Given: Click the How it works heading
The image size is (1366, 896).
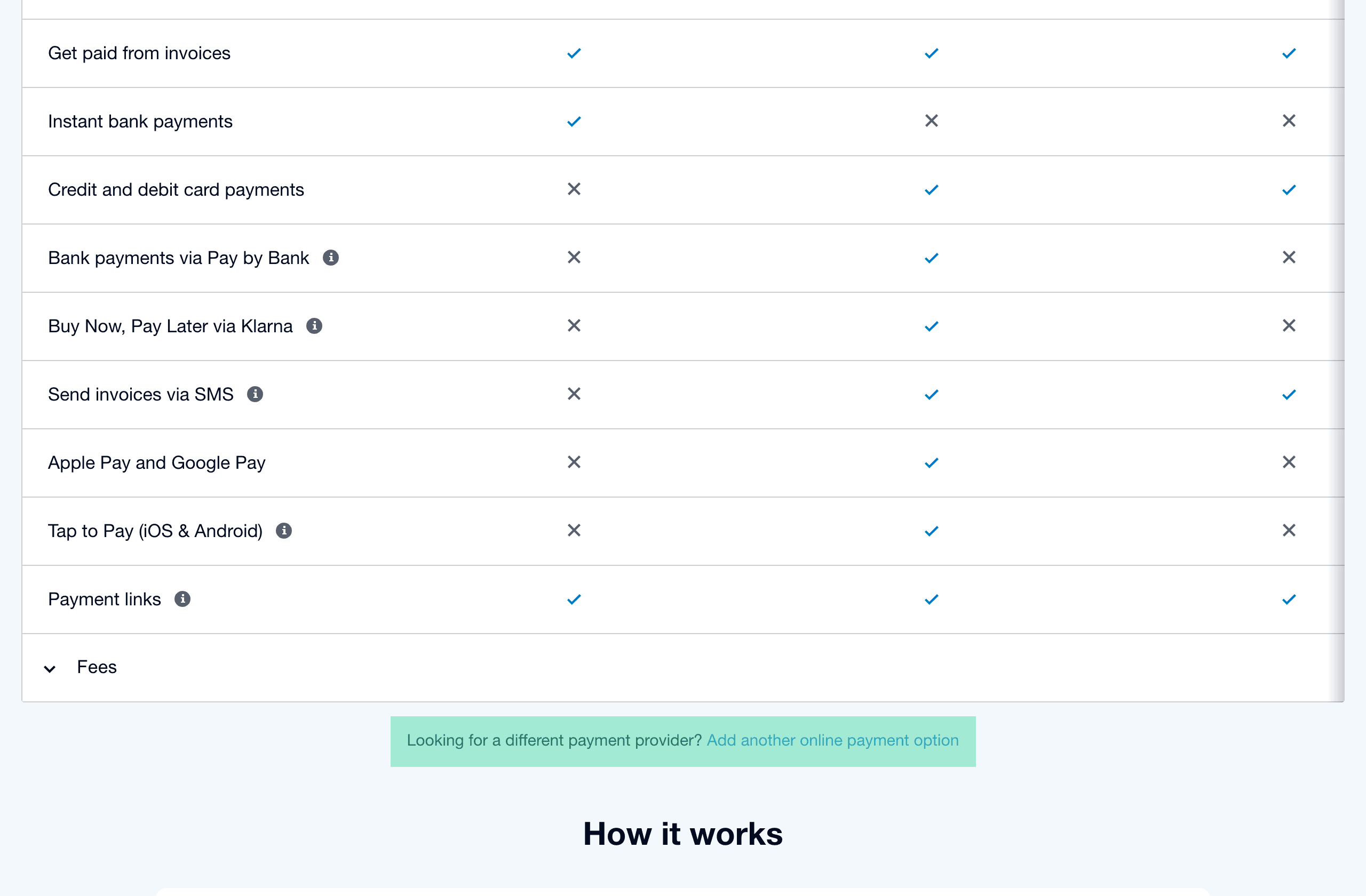Looking at the screenshot, I should coord(682,834).
